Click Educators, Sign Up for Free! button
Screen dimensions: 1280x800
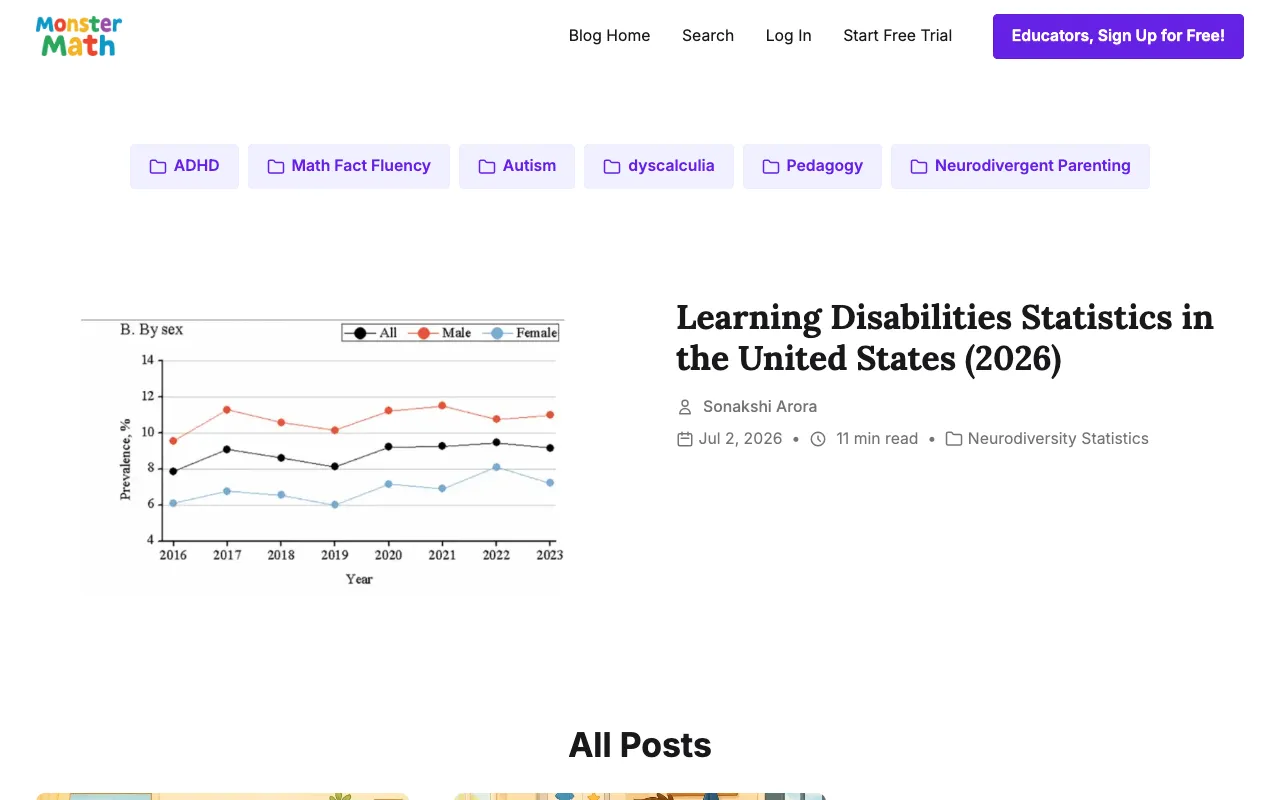(x=1118, y=36)
